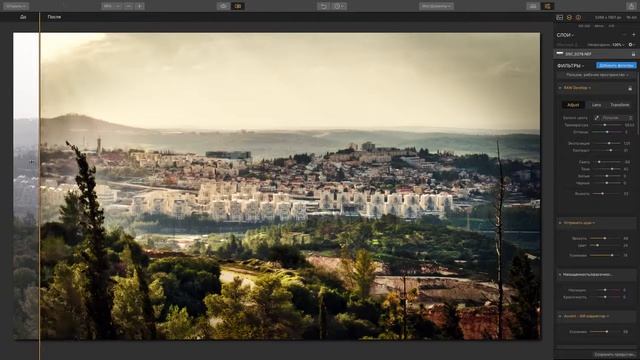Zoom out with the minus button

point(128,6)
